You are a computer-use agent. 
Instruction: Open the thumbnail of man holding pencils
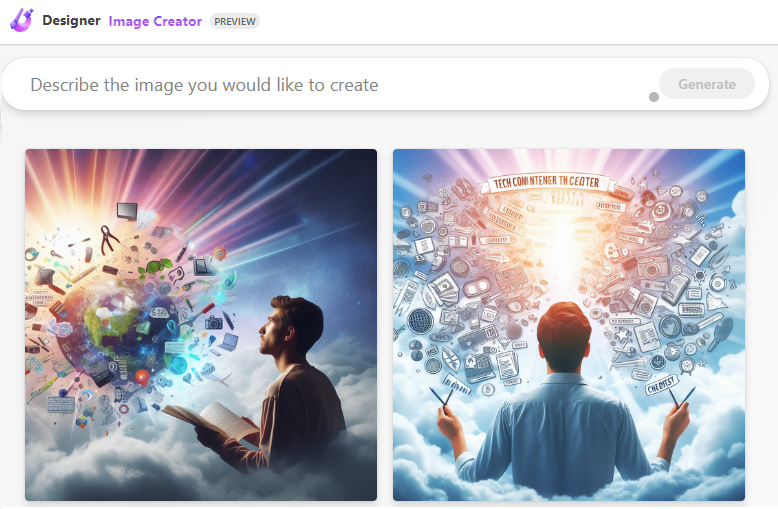click(x=569, y=324)
